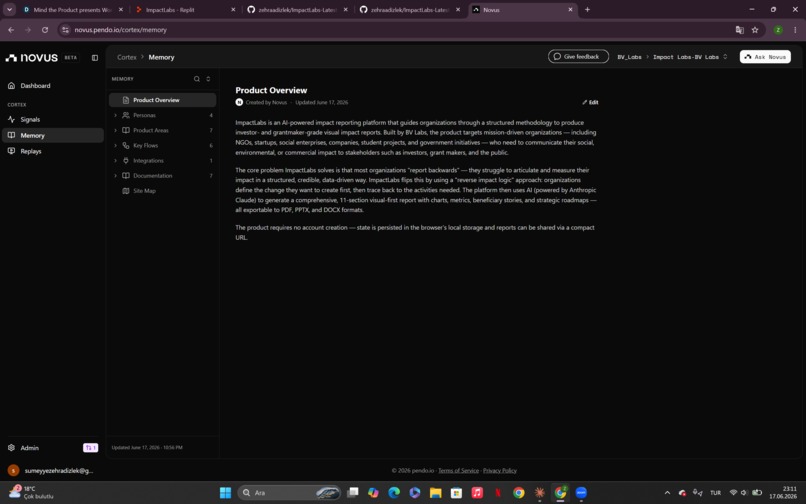
Task: Click BV_Labs in the workspace breadcrumb
Action: pyautogui.click(x=629, y=57)
